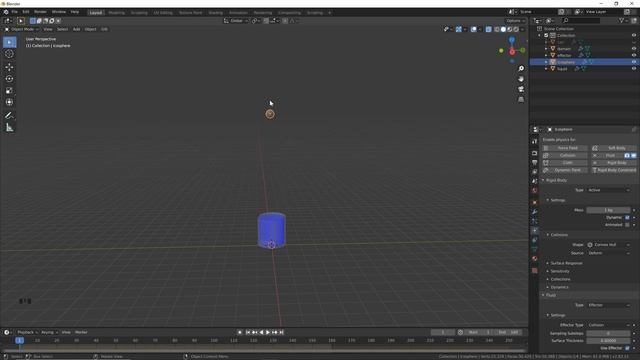Select the Rotate tool
The height and width of the screenshot is (360, 640).
point(9,79)
